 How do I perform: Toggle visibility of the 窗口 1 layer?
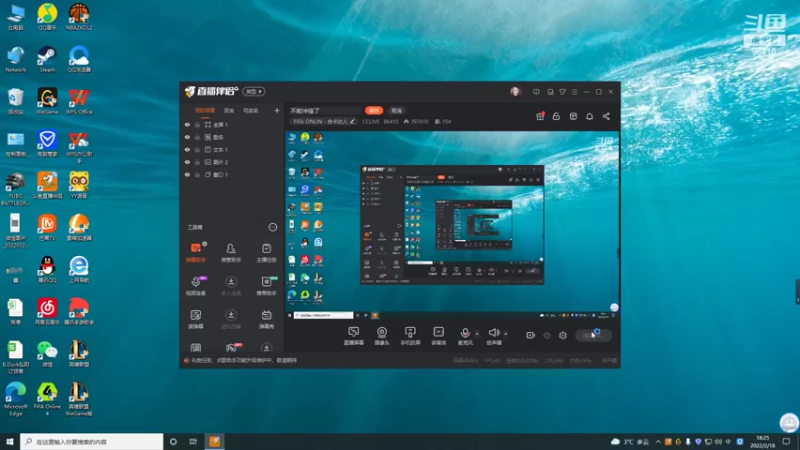click(x=187, y=174)
